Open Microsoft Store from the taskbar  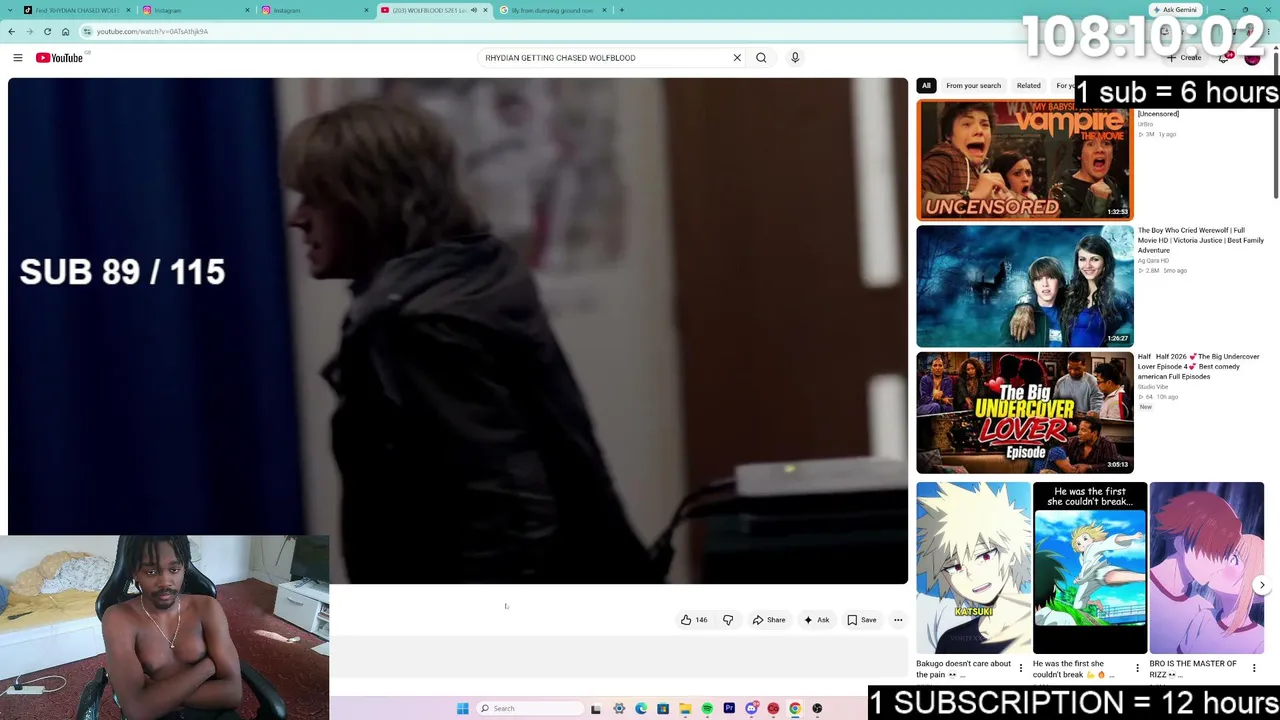[663, 709]
